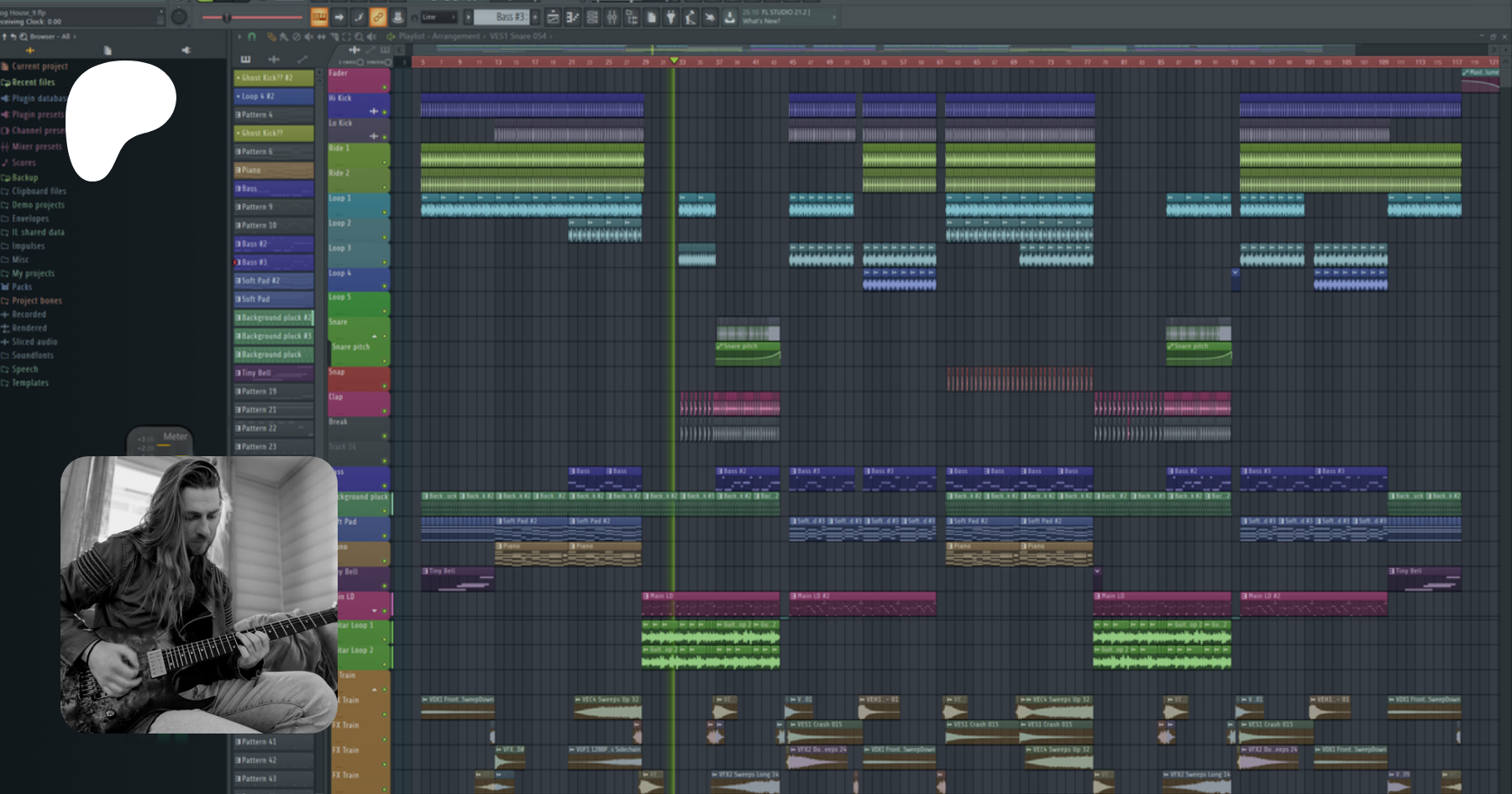Screen dimensions: 1512x794
Task: Select the pencil draw tool in playlist
Action: (x=270, y=37)
